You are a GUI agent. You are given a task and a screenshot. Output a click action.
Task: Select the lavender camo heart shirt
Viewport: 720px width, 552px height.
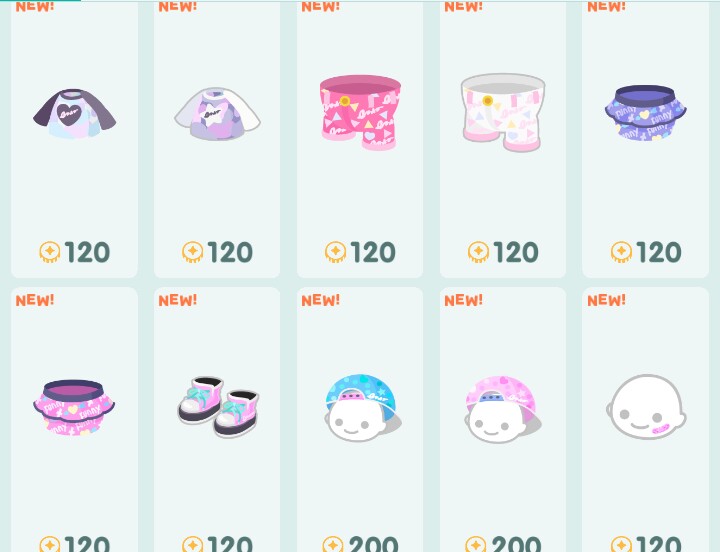pyautogui.click(x=217, y=114)
